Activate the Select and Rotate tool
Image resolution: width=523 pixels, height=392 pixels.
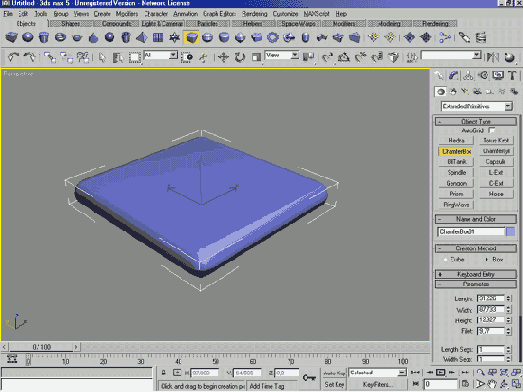pyautogui.click(x=239, y=57)
